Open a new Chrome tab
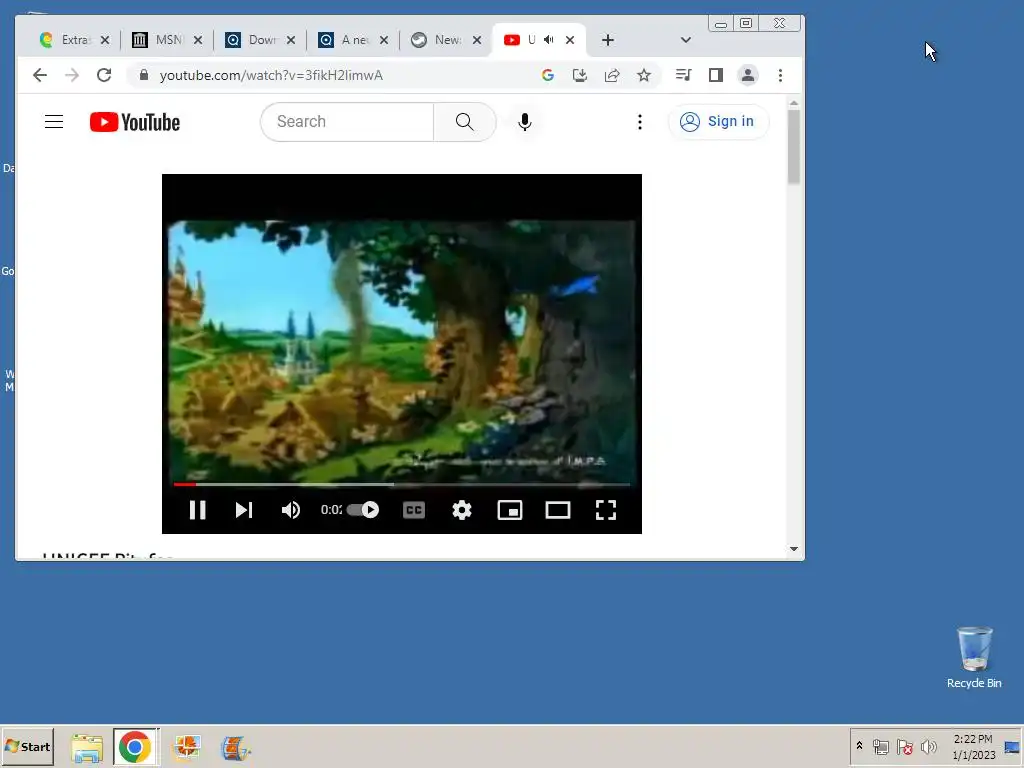Image resolution: width=1024 pixels, height=768 pixels. (x=608, y=40)
